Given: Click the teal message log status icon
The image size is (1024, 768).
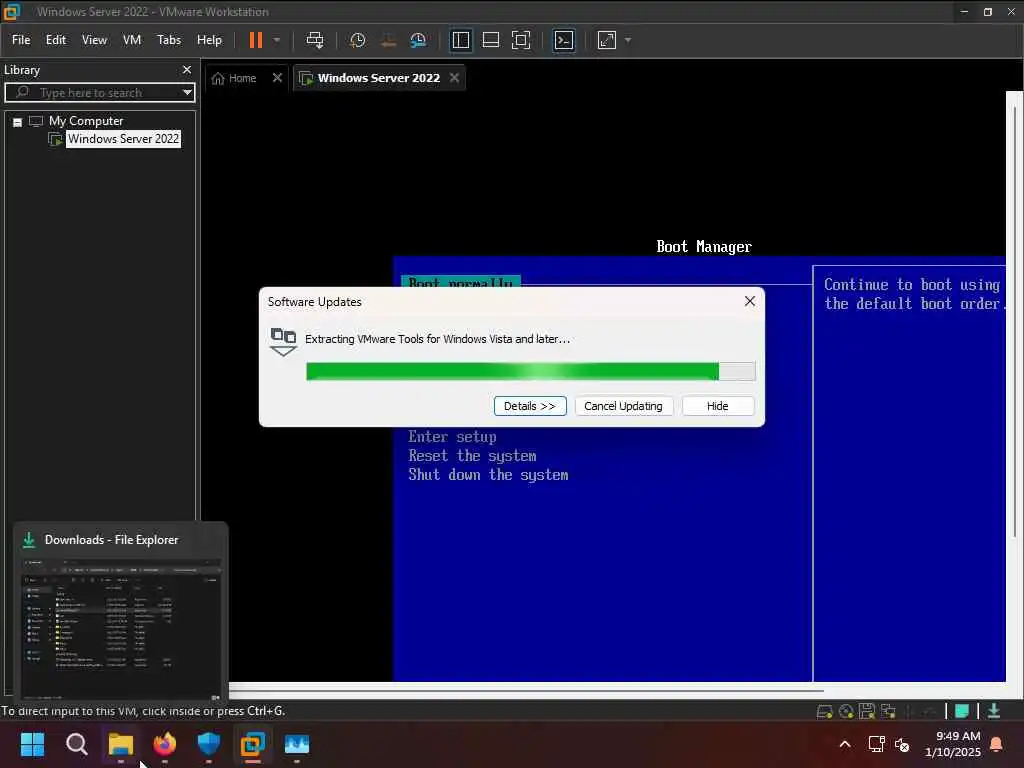Looking at the screenshot, I should click(961, 711).
